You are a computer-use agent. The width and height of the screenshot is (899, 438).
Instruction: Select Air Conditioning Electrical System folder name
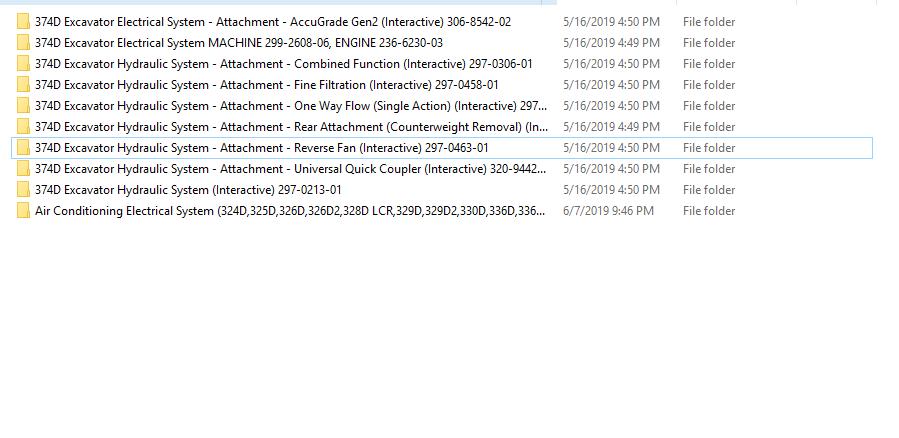point(290,211)
